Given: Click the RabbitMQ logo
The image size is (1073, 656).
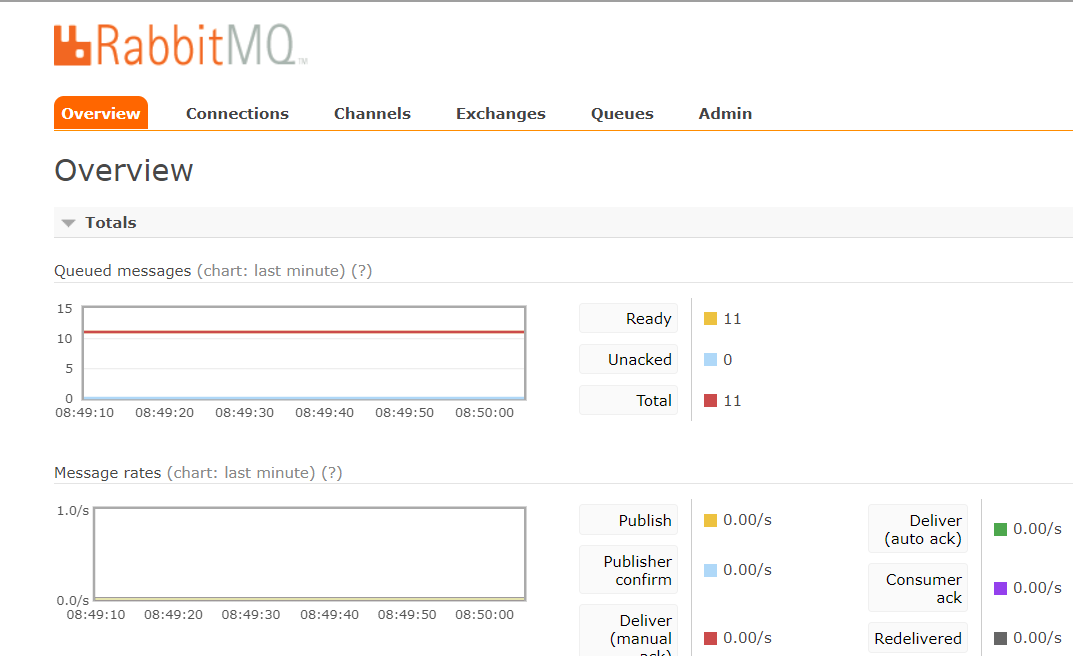Looking at the screenshot, I should [x=180, y=44].
